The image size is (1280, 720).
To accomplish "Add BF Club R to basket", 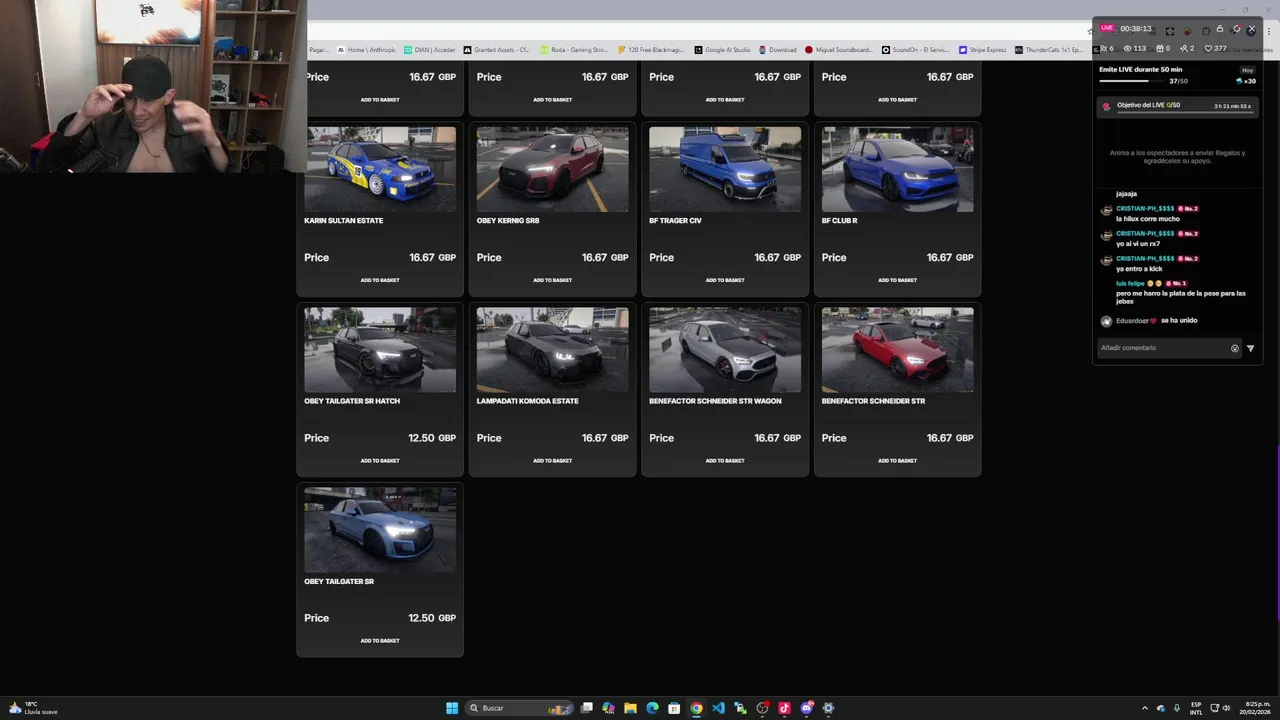I will click(x=897, y=280).
